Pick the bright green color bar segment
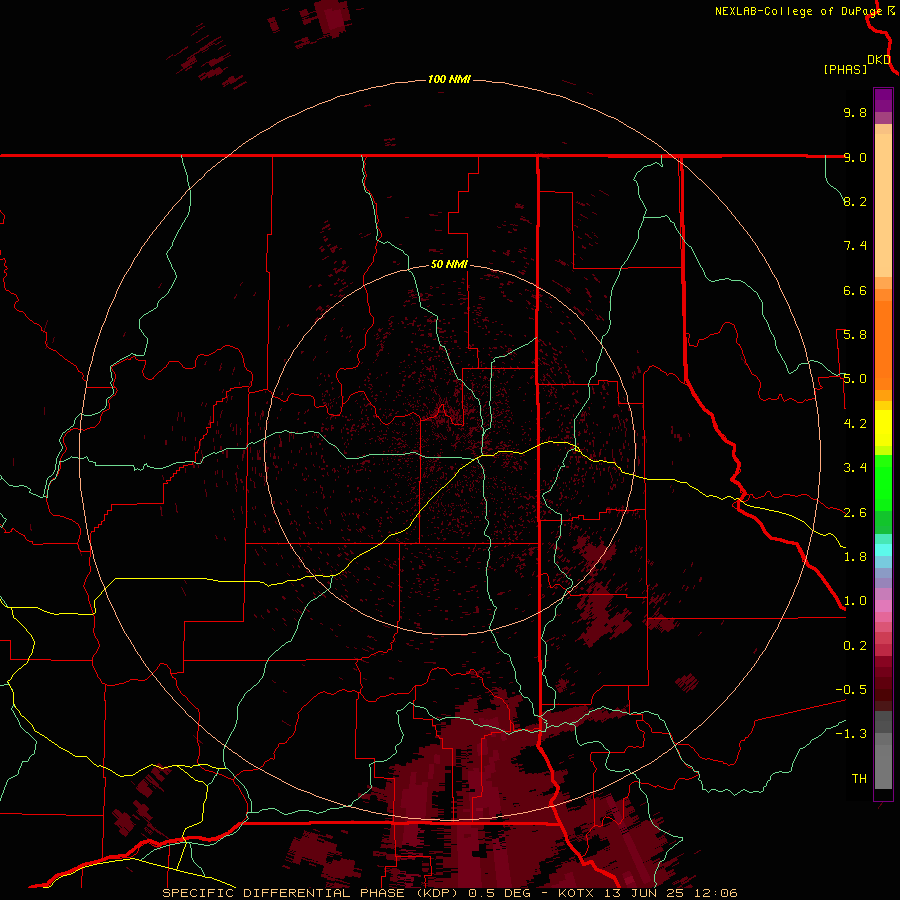900x900 pixels. (x=883, y=483)
